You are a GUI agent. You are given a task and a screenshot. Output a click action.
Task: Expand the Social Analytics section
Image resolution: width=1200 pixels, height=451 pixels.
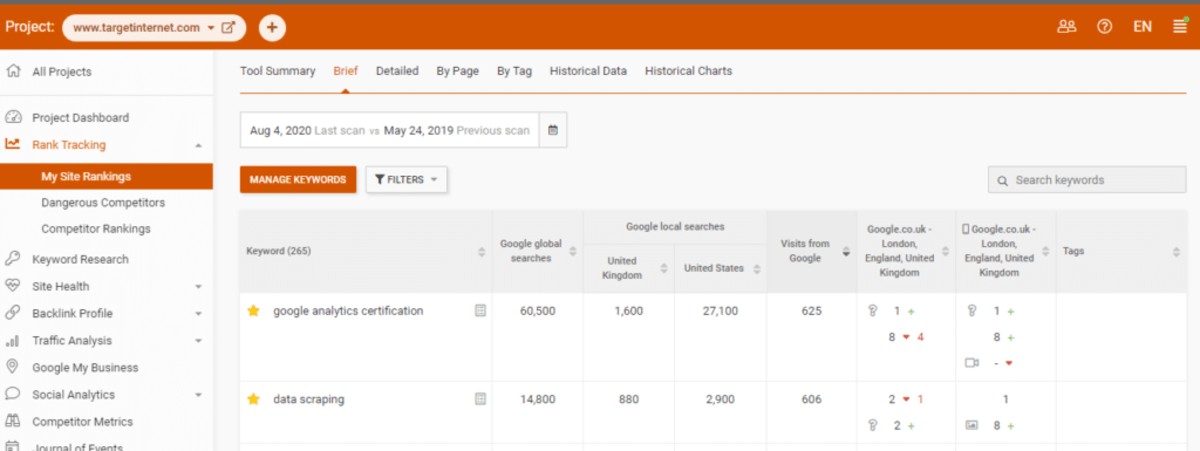(x=198, y=395)
